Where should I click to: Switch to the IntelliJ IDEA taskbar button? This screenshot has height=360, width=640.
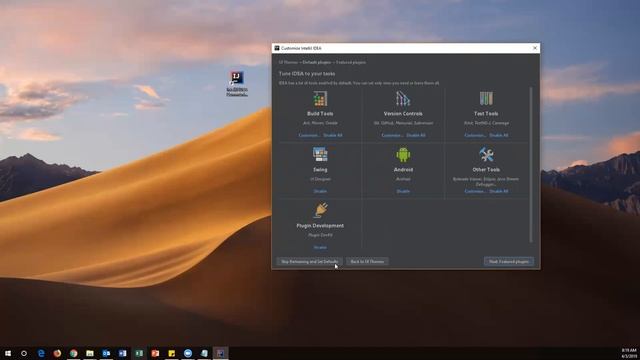point(220,353)
